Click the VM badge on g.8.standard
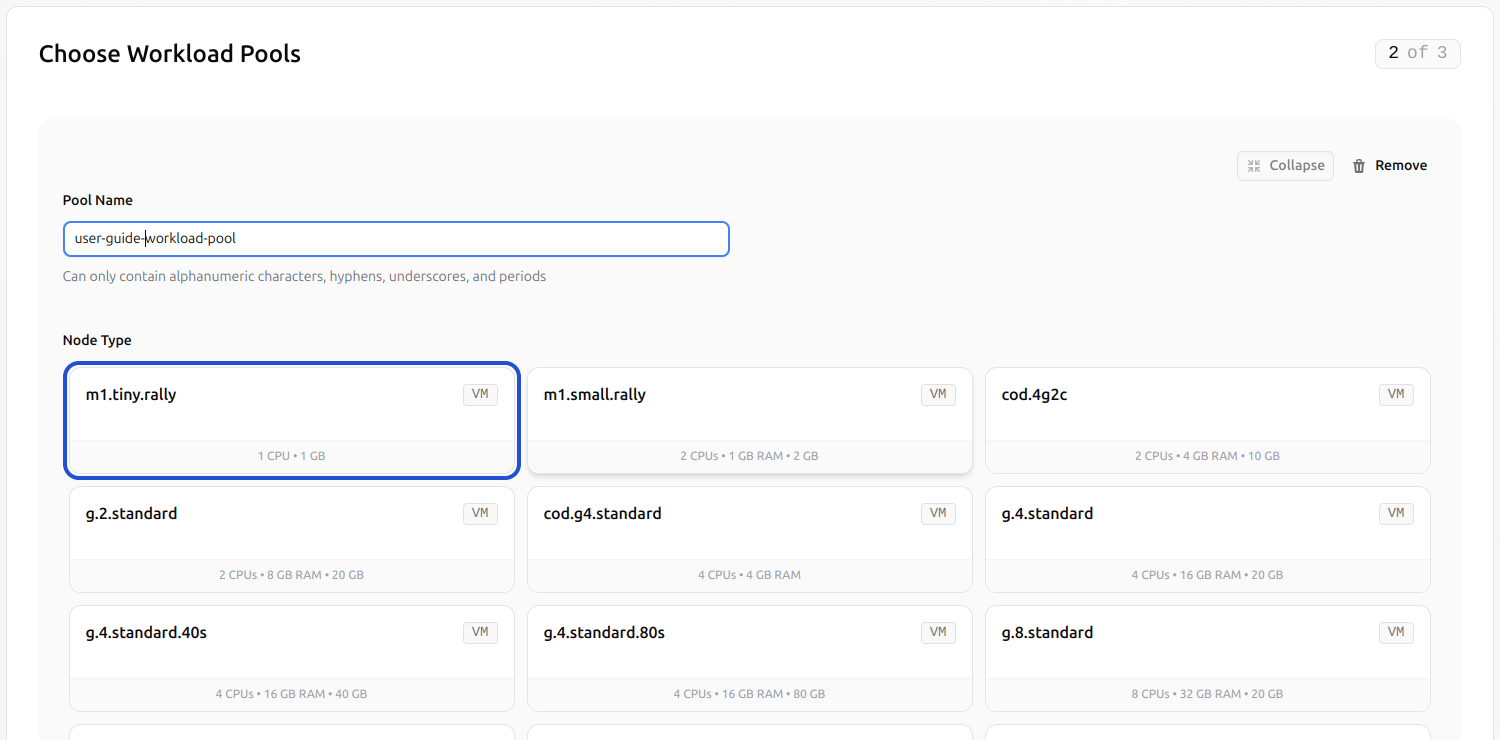This screenshot has width=1500, height=740. (1396, 632)
